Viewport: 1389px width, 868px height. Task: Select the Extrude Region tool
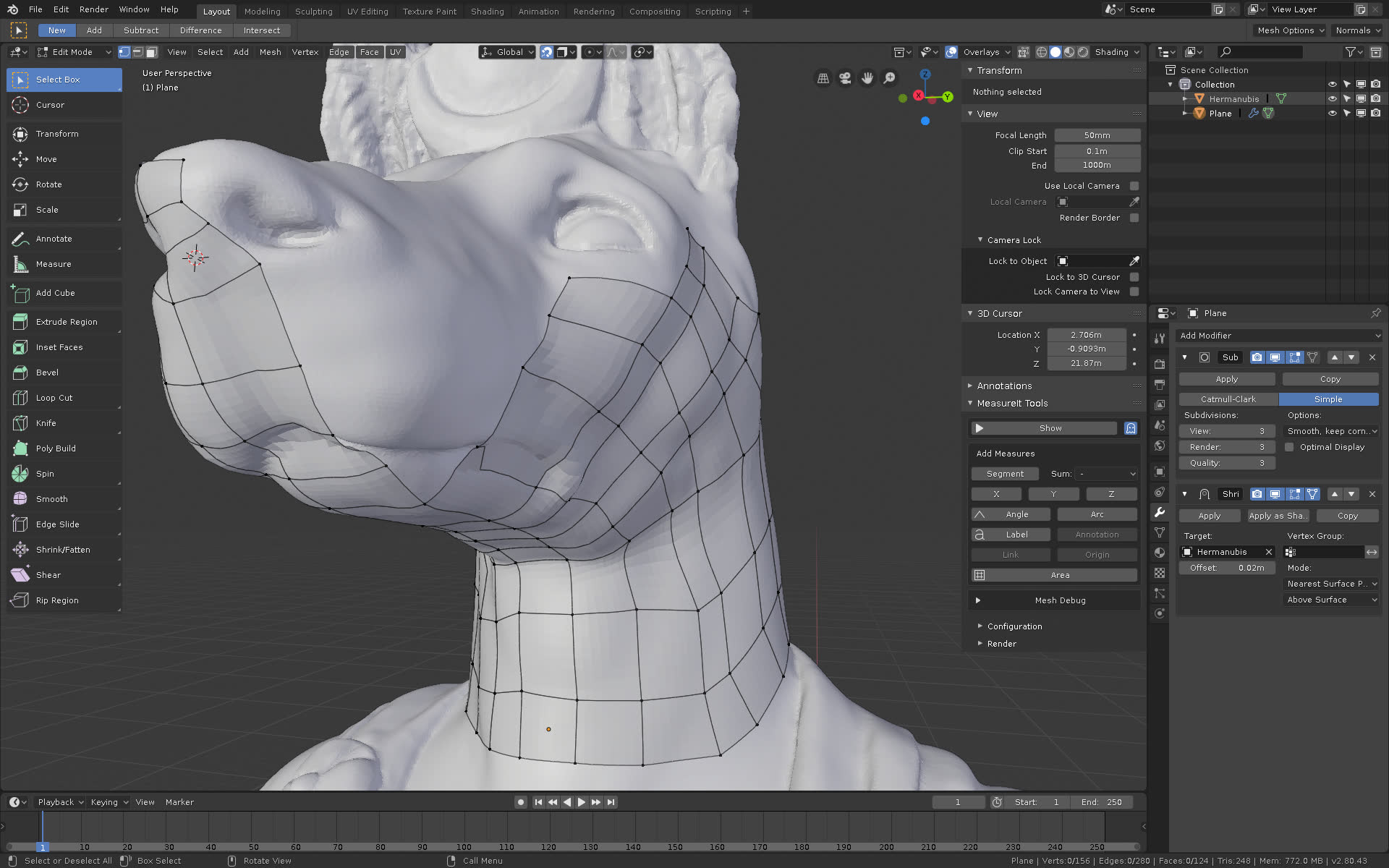(x=66, y=322)
